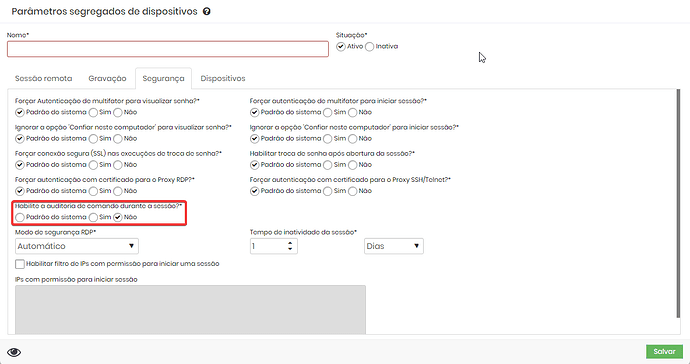
Task: Click the Nome input field
Action: [x=168, y=49]
